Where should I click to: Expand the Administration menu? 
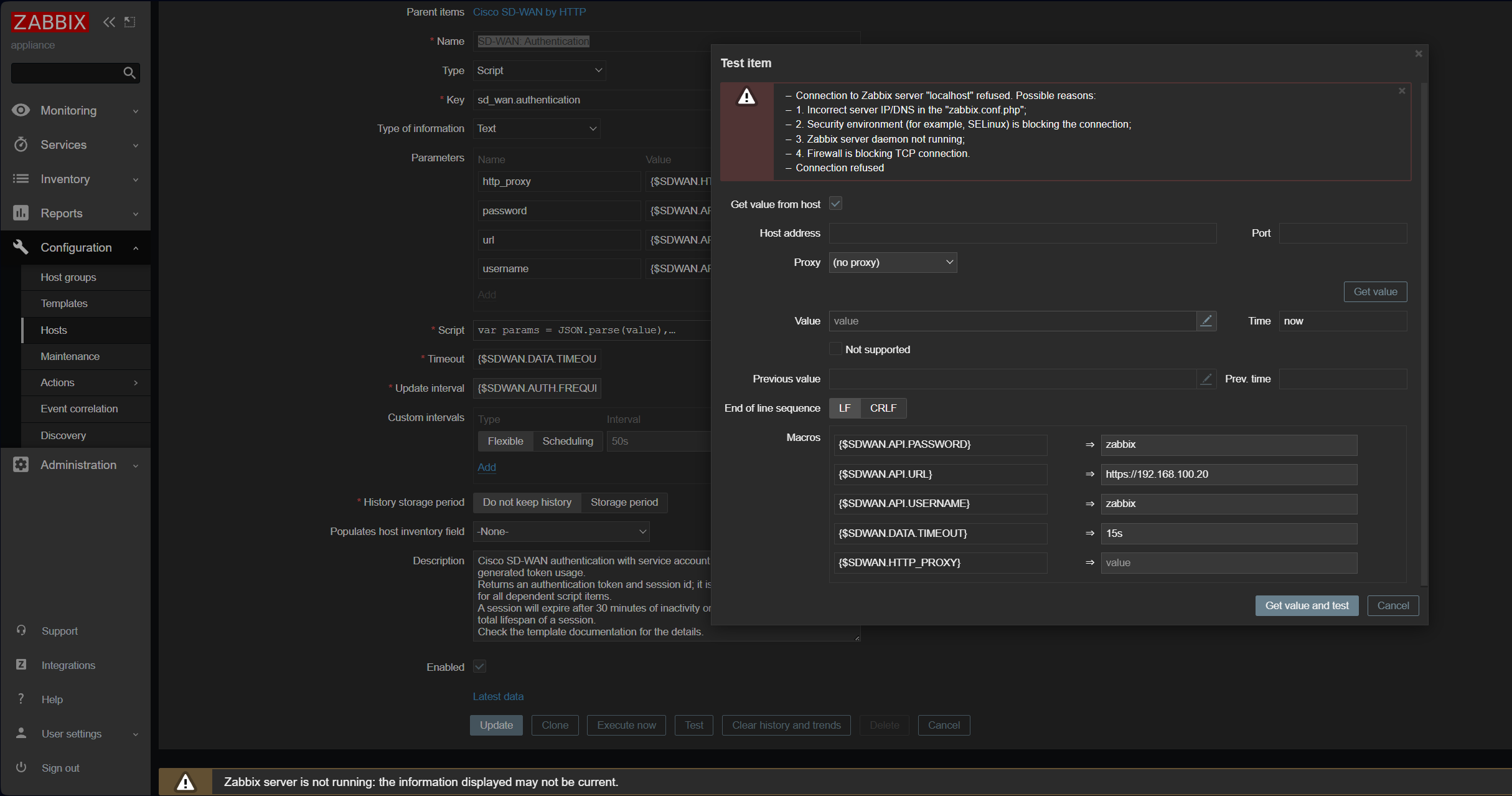point(136,465)
